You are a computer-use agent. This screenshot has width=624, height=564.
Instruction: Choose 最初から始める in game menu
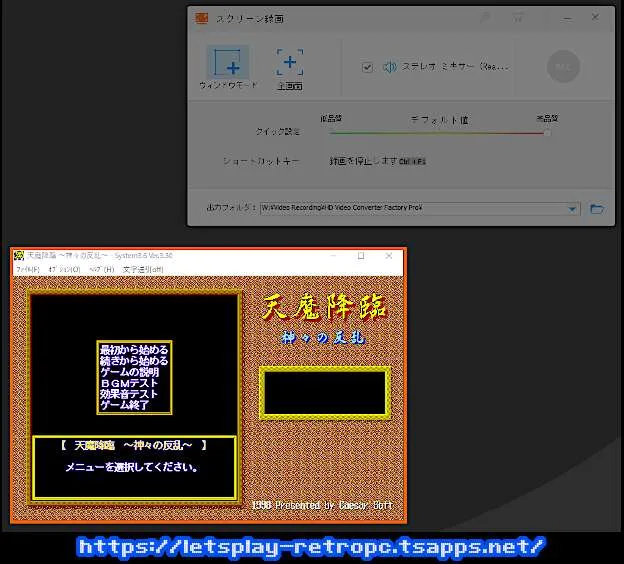tap(134, 350)
